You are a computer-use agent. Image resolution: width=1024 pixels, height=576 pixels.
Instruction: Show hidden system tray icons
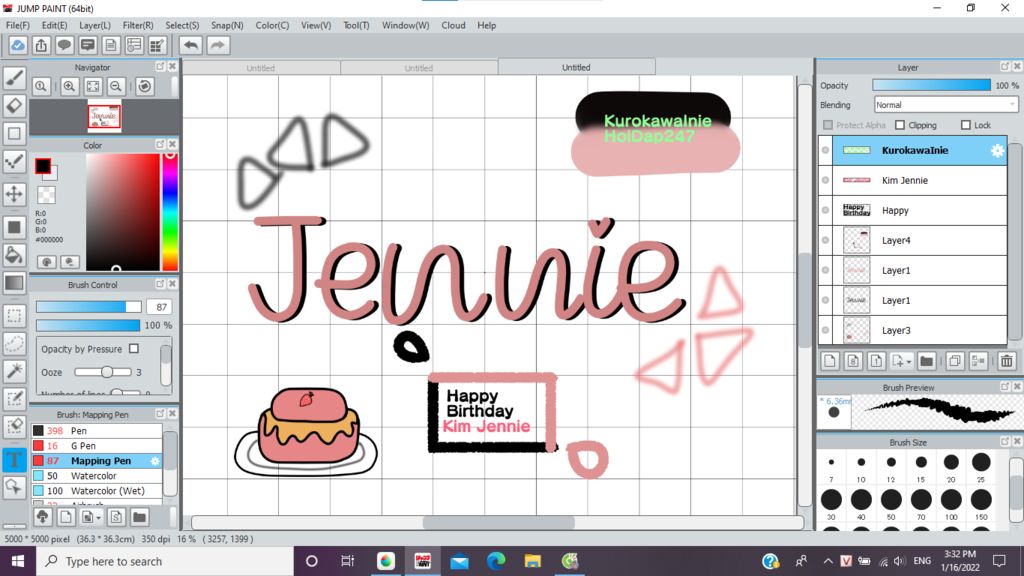(x=828, y=561)
